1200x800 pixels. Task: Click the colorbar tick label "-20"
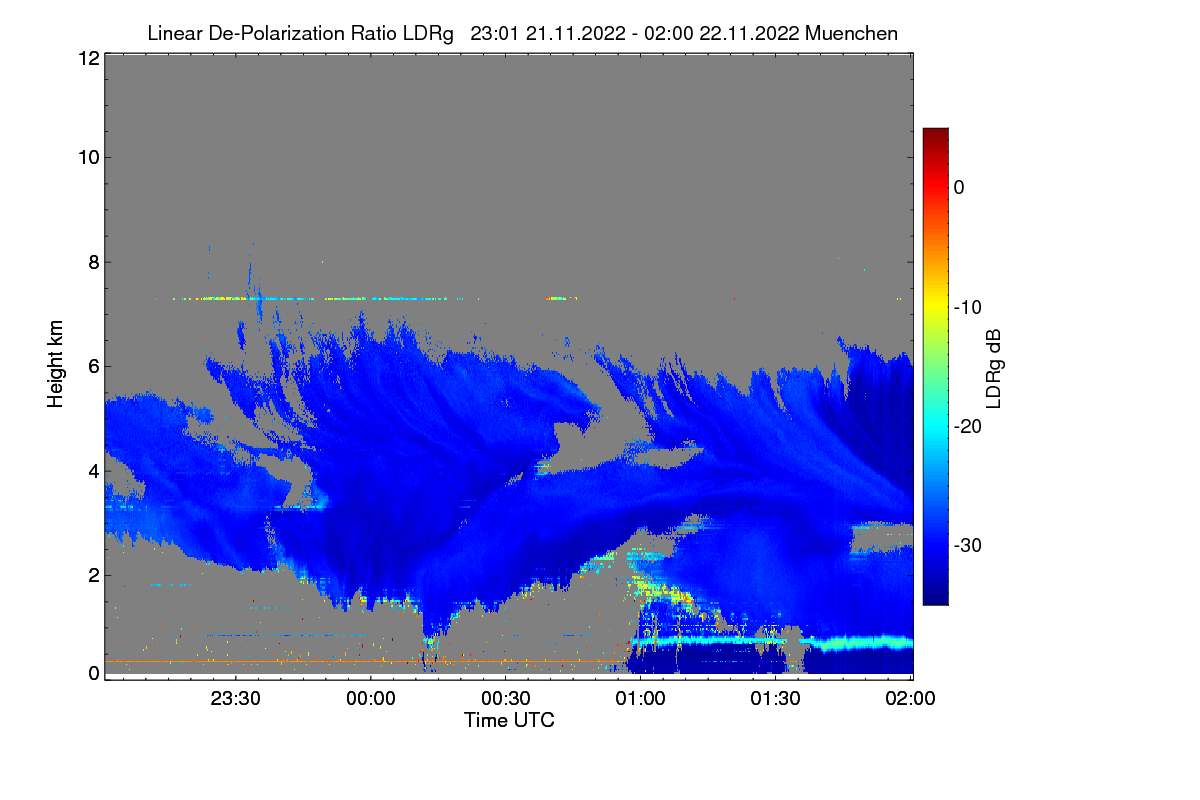pos(967,426)
